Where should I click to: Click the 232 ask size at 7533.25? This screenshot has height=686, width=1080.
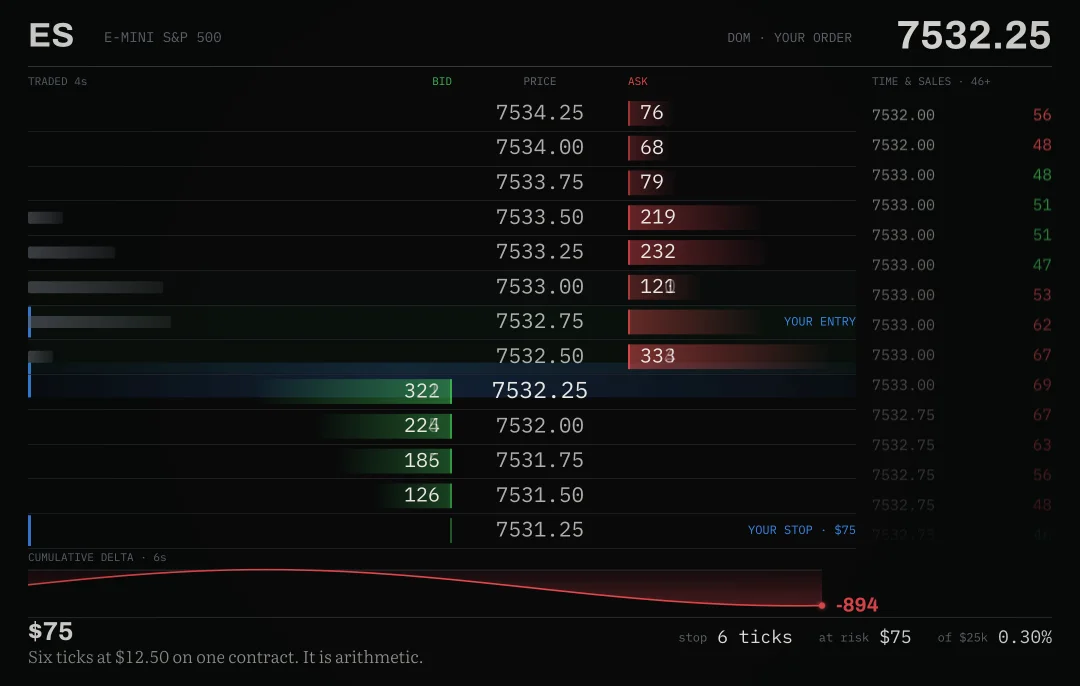[x=657, y=251]
